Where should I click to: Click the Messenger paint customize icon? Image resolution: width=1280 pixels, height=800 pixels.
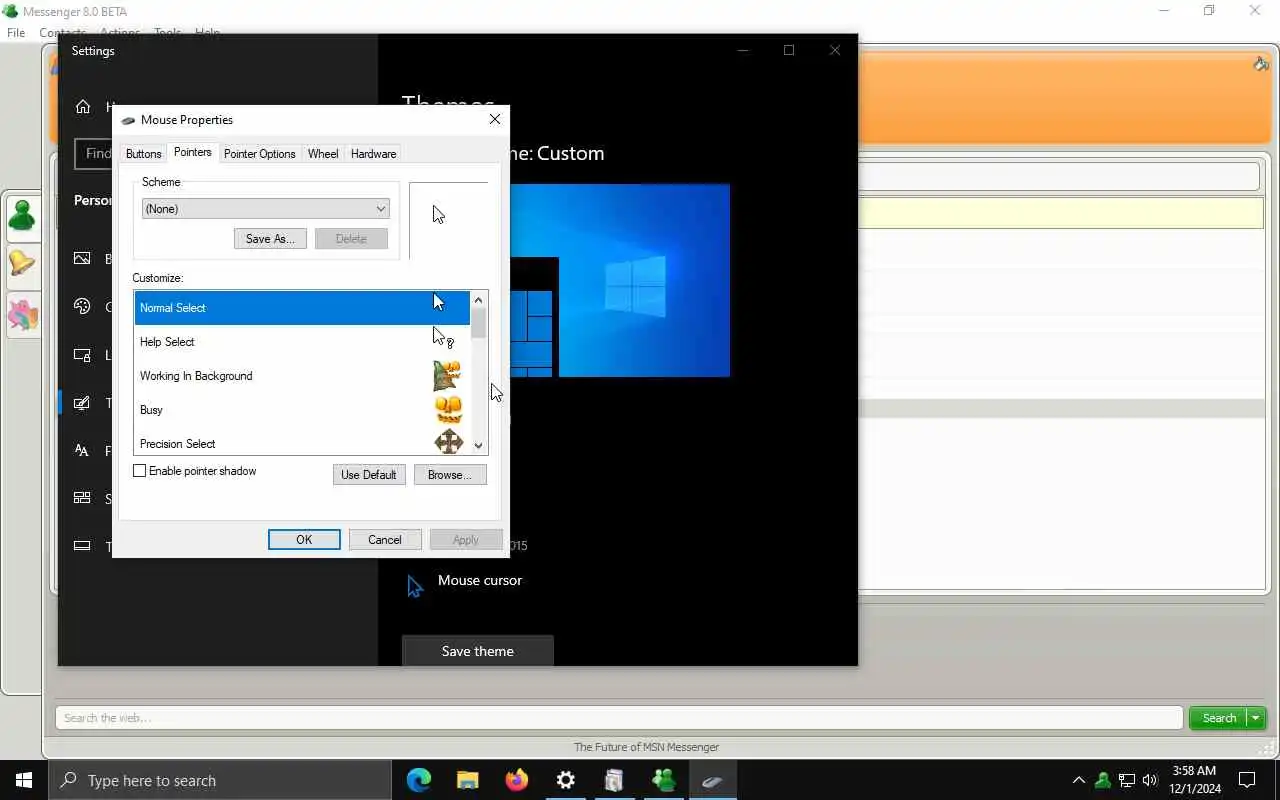1261,64
